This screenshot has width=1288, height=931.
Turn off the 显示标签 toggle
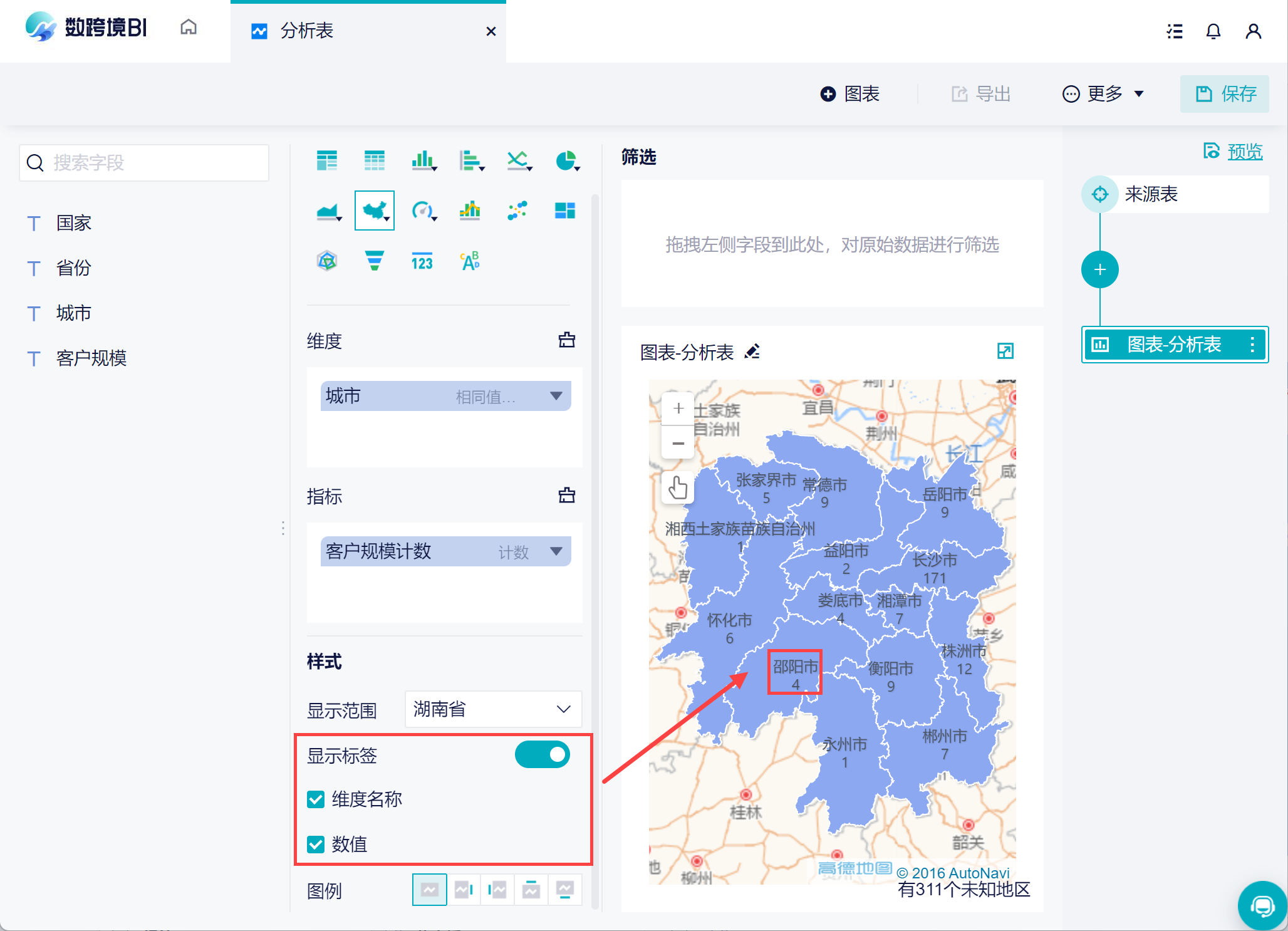(542, 755)
